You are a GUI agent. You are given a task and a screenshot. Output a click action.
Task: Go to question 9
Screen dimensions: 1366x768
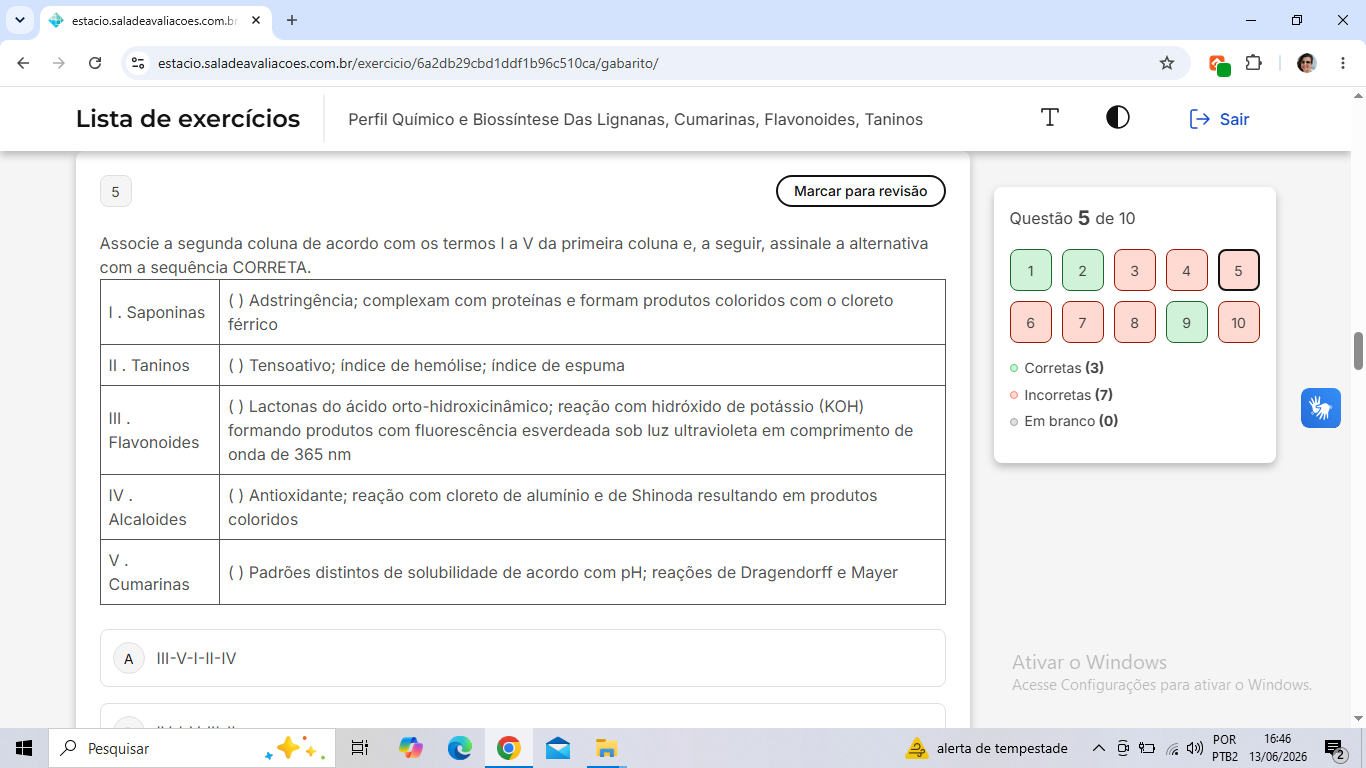[x=1187, y=322]
